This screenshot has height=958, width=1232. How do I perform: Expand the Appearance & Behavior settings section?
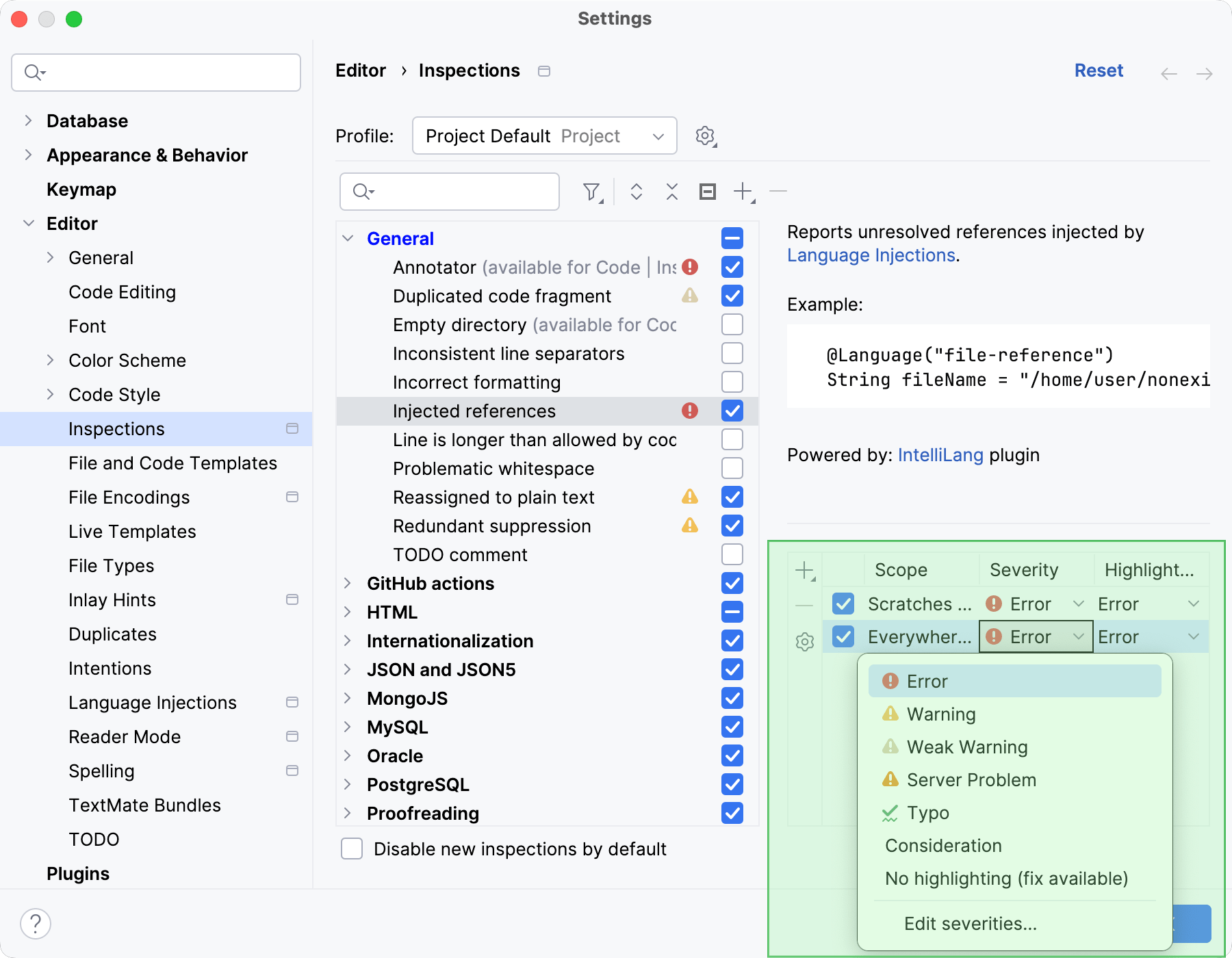tap(28, 155)
